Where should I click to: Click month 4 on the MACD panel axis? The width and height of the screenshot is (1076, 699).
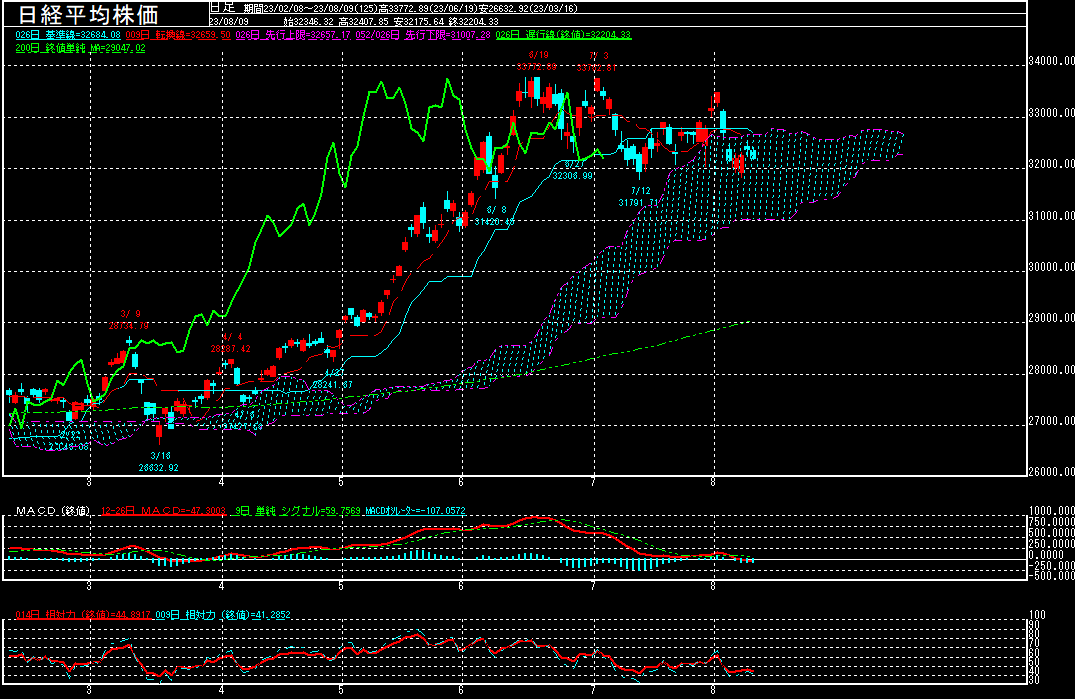coord(222,587)
